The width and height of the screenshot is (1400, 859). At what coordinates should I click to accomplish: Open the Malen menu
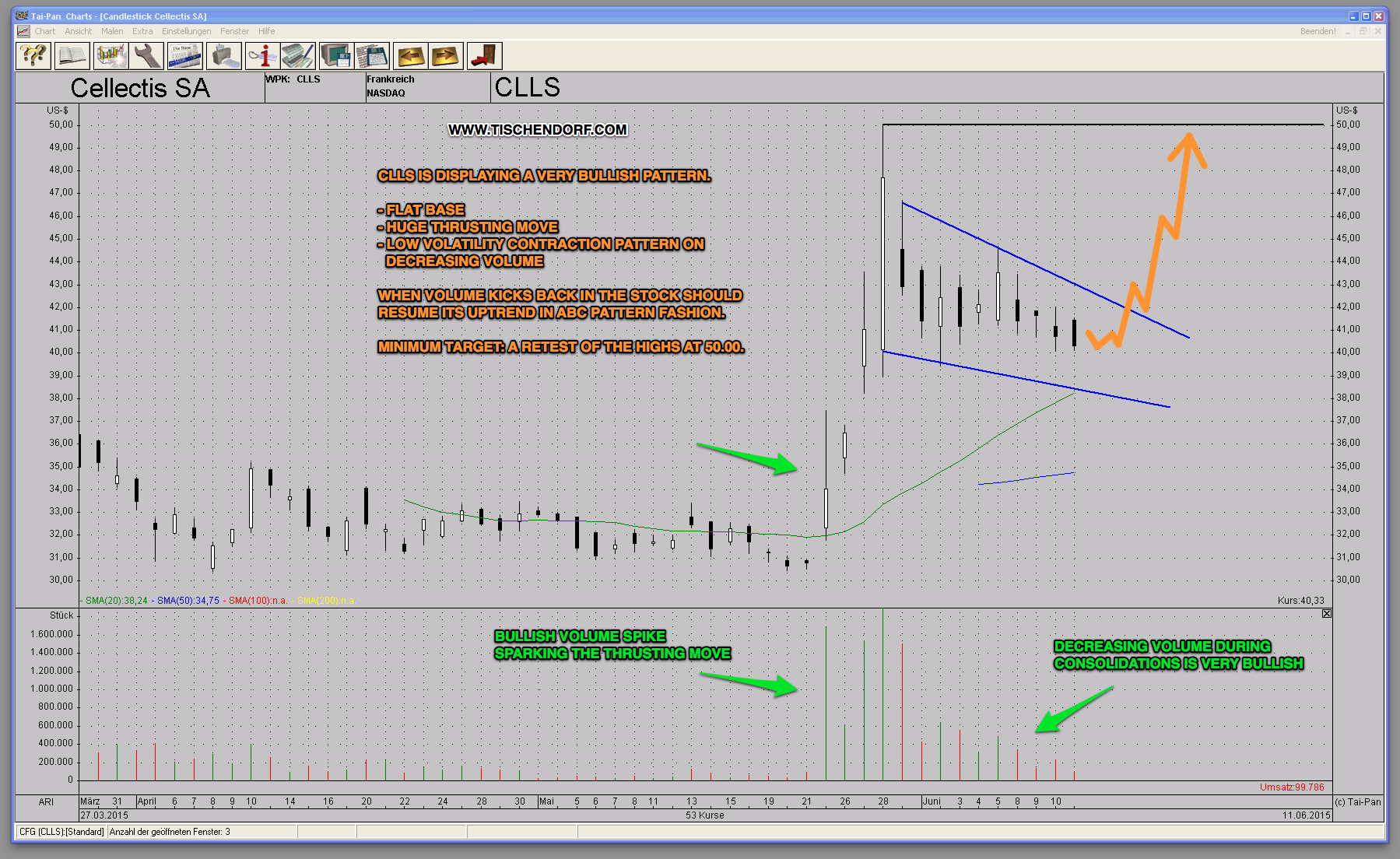click(112, 31)
